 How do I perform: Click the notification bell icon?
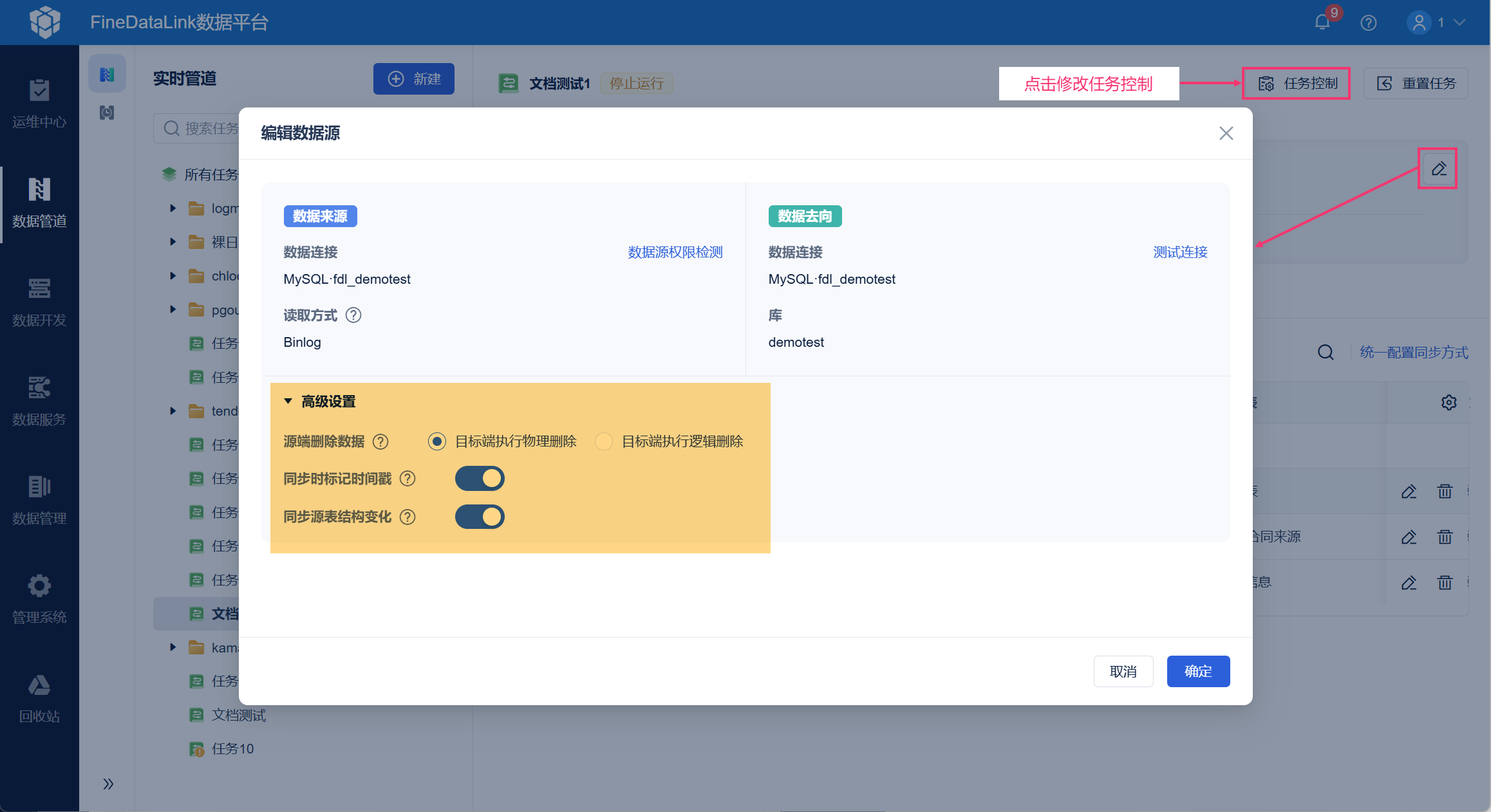1322,23
